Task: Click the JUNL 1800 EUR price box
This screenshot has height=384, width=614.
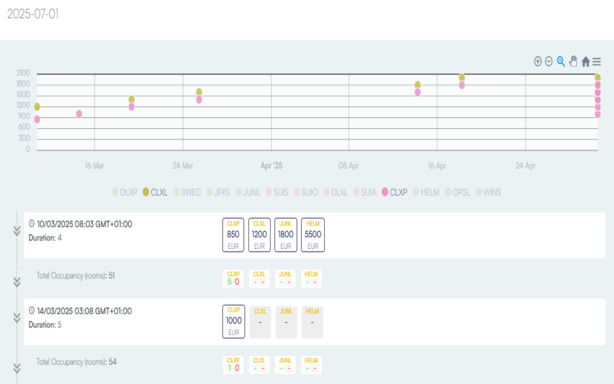Action: 285,235
